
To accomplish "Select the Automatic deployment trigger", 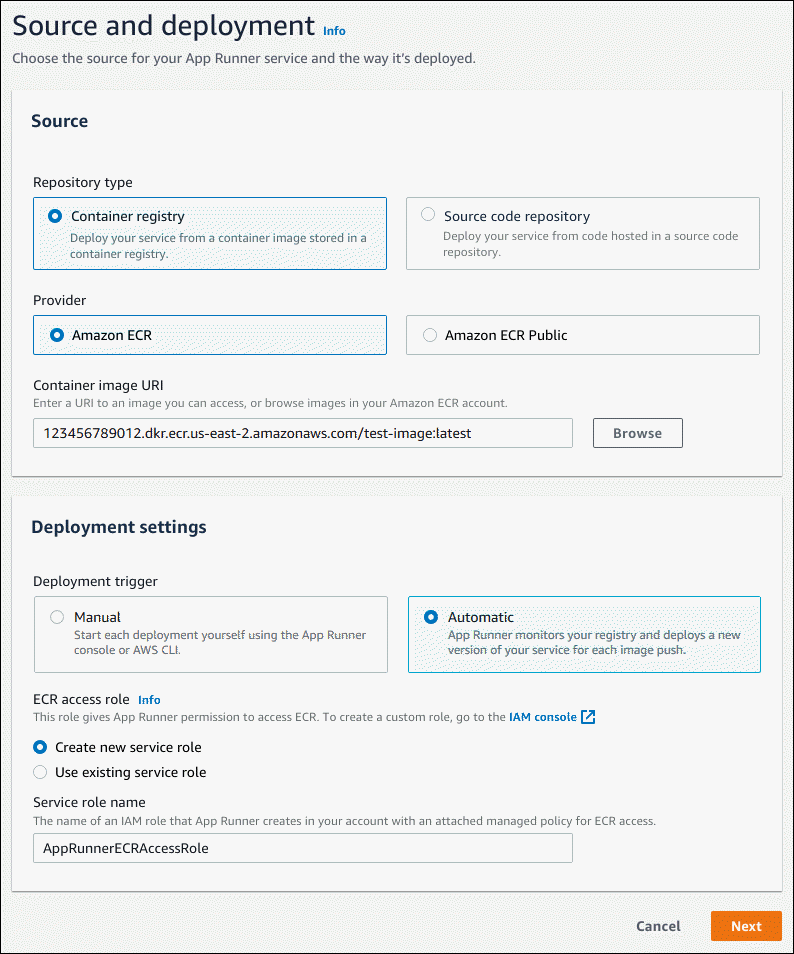I will pos(431,616).
